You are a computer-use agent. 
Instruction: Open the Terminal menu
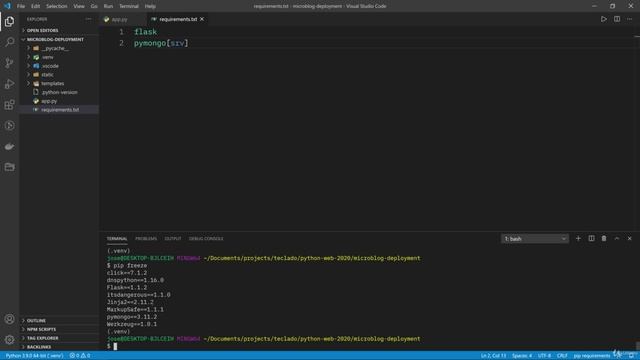(129, 6)
